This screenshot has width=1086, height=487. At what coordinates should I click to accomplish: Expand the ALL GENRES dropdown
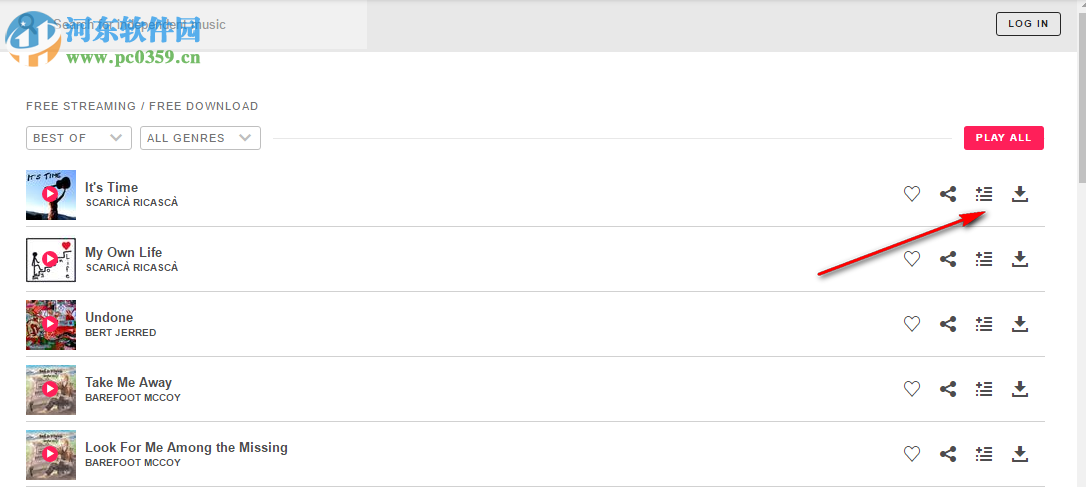(x=200, y=138)
